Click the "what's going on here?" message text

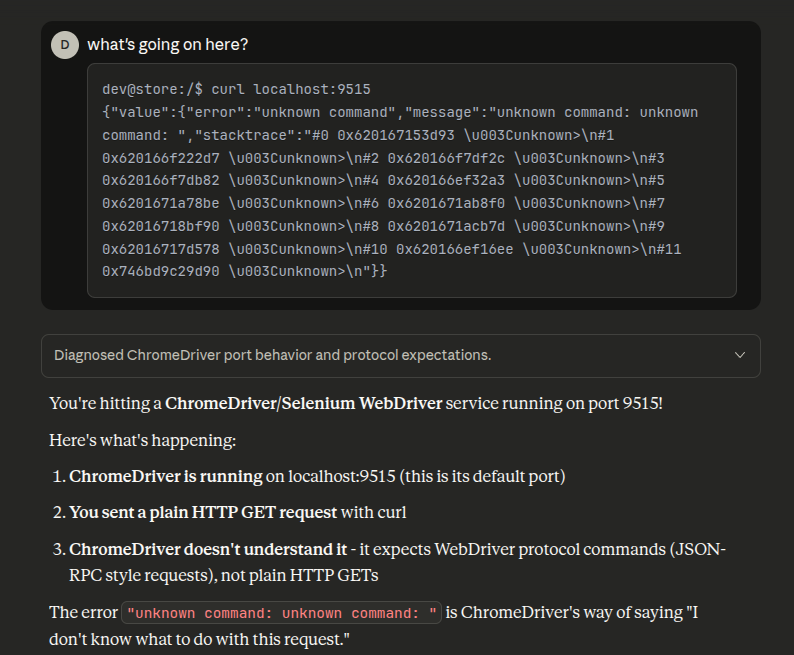168,45
